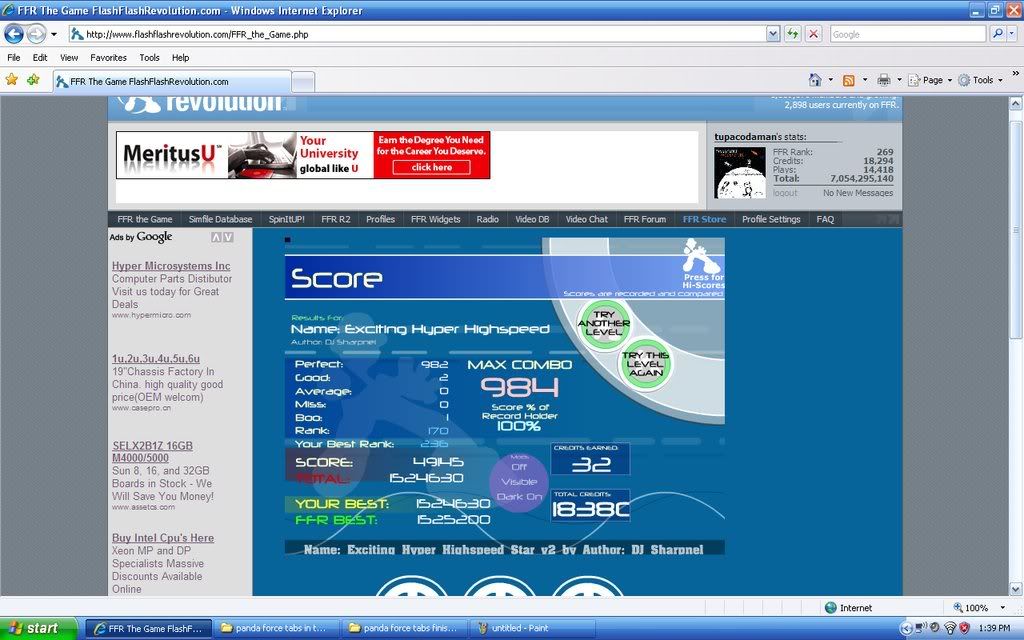Open the Tools toolbar dropdown
1024x640 pixels.
pos(982,80)
